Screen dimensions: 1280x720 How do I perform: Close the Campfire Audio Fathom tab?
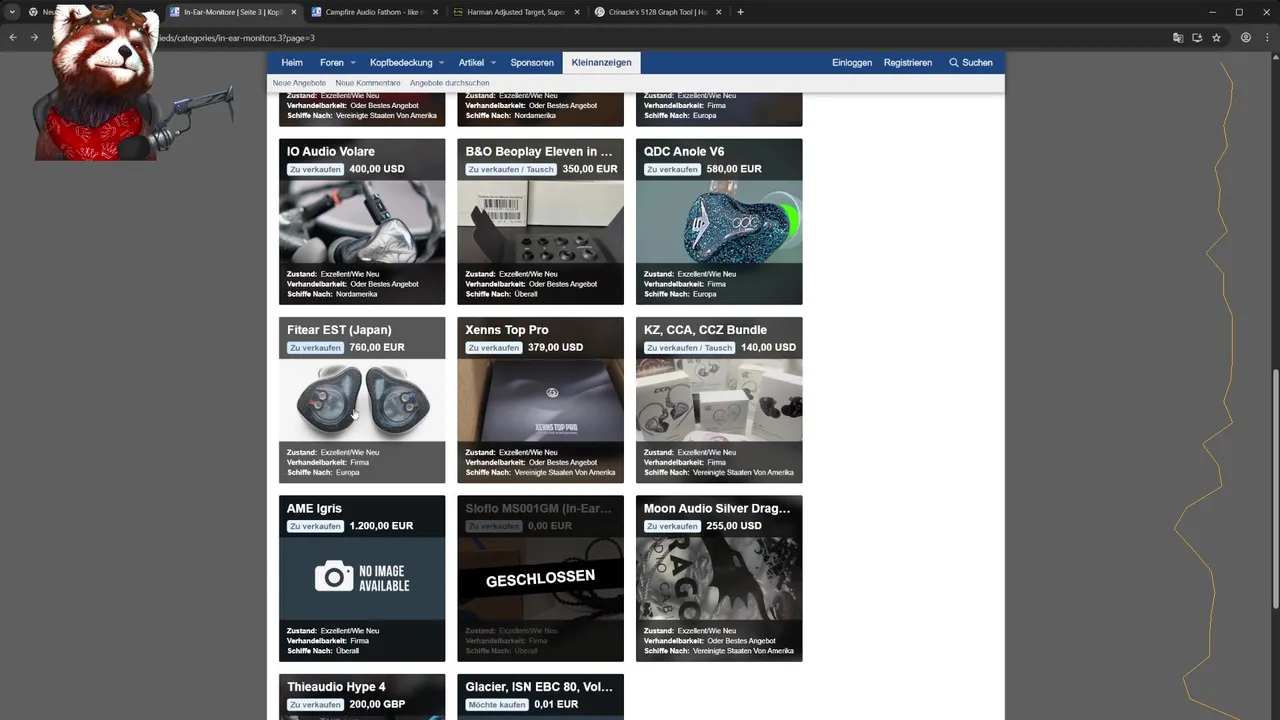435,12
